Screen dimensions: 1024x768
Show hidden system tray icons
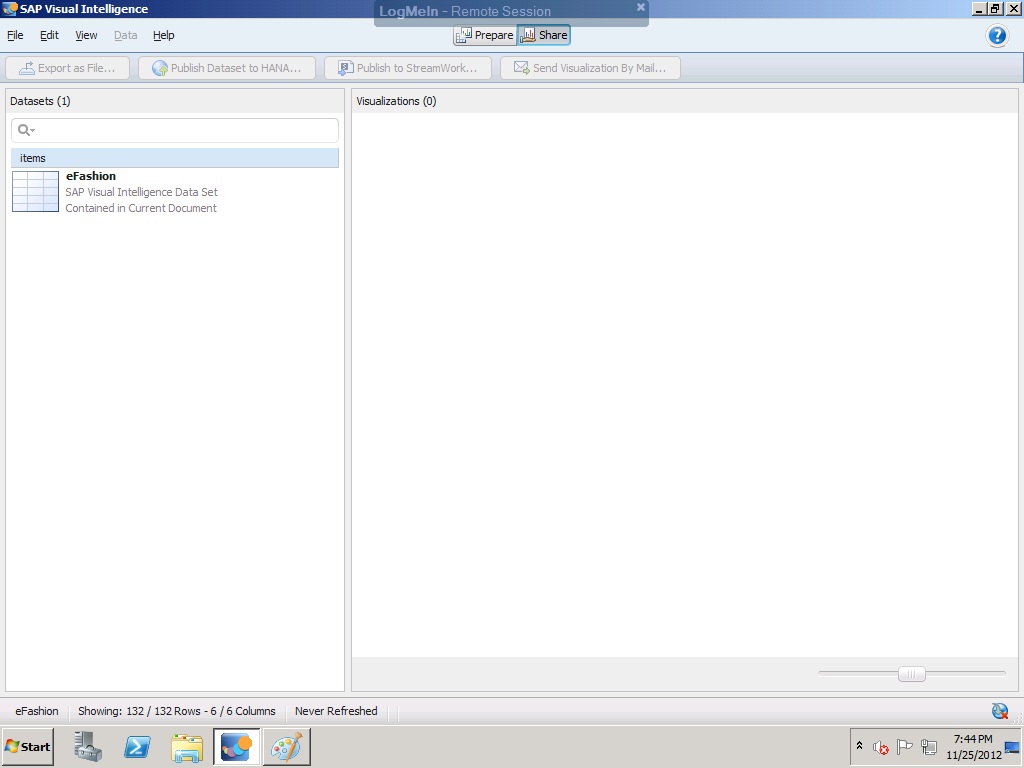coord(859,746)
